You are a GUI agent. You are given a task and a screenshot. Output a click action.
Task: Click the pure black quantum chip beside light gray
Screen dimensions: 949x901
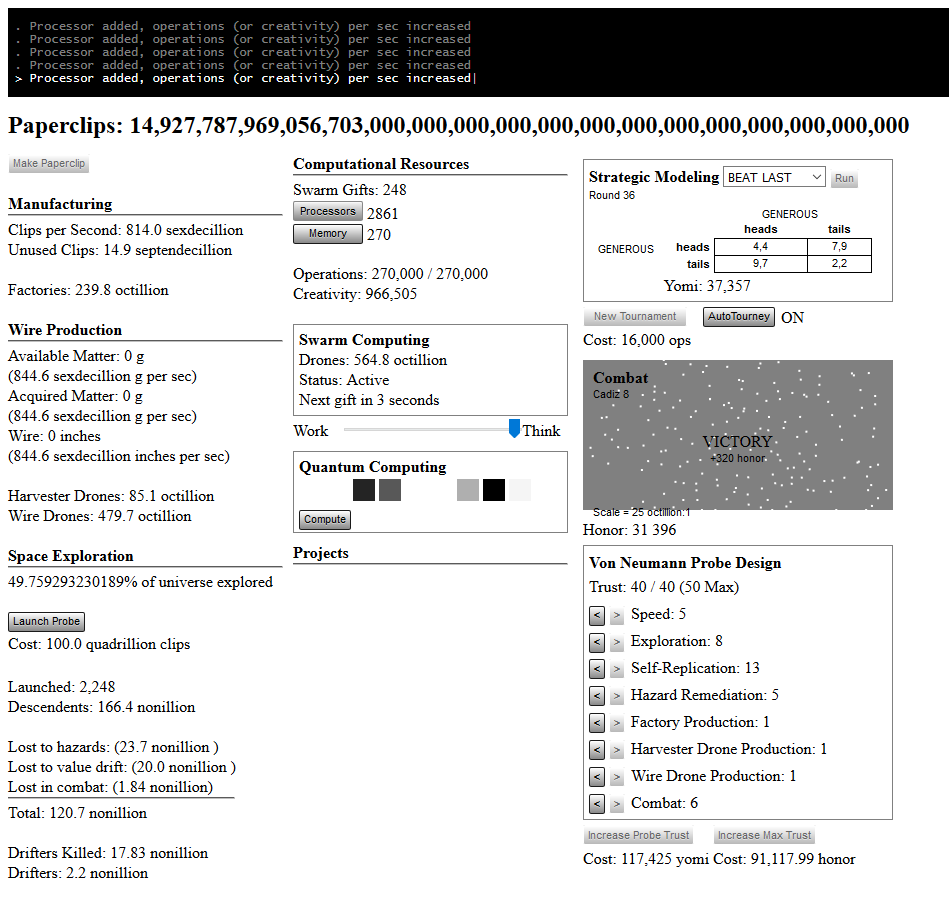pyautogui.click(x=494, y=490)
